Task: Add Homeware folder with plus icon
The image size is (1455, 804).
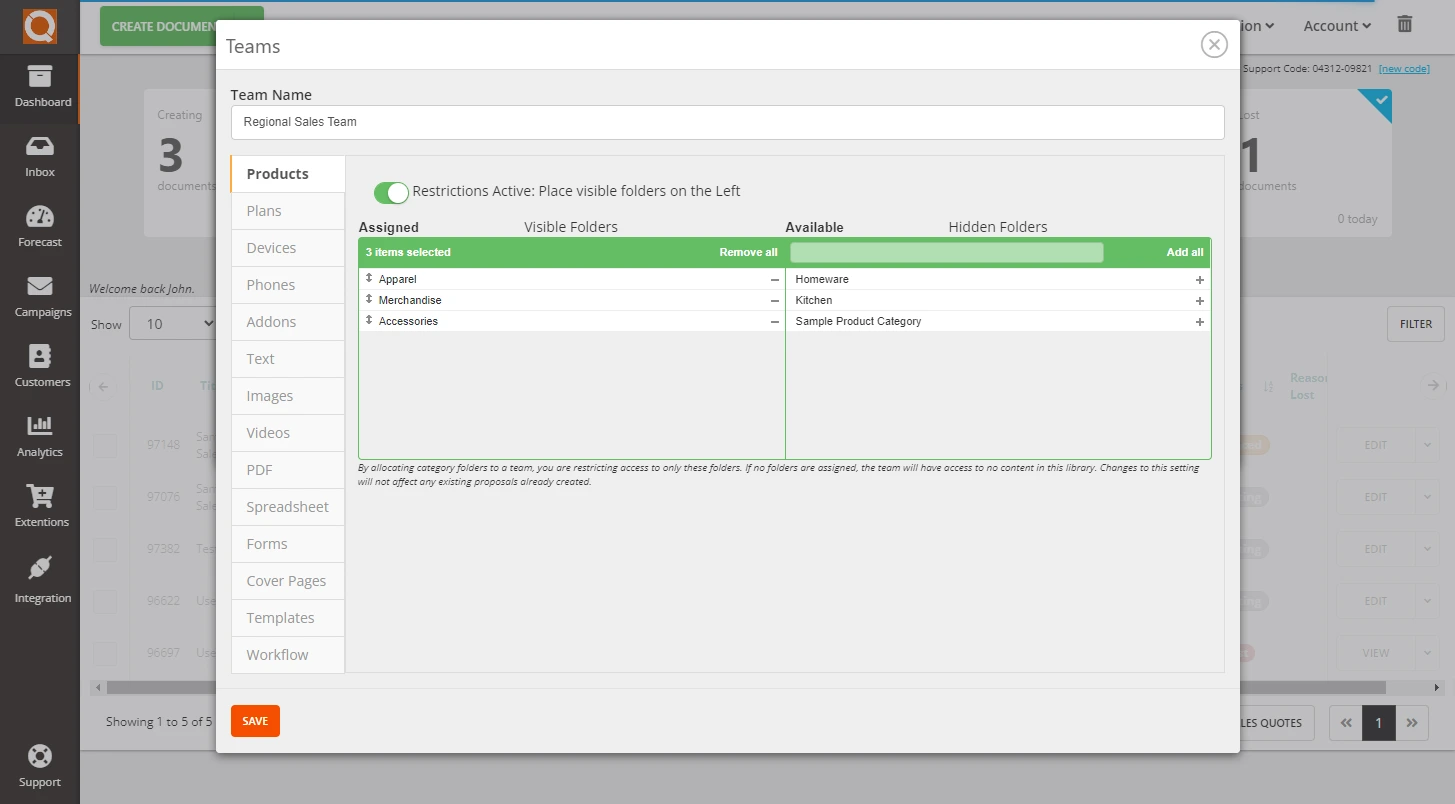Action: click(1199, 280)
